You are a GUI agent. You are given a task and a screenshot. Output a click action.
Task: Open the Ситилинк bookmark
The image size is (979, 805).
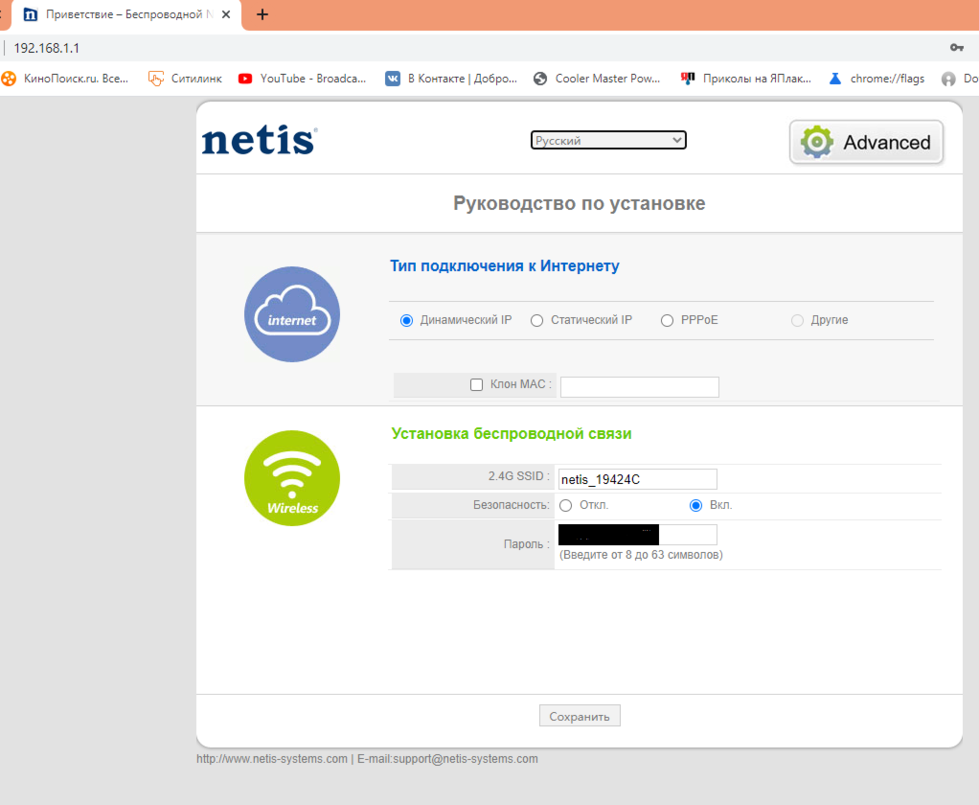click(185, 78)
